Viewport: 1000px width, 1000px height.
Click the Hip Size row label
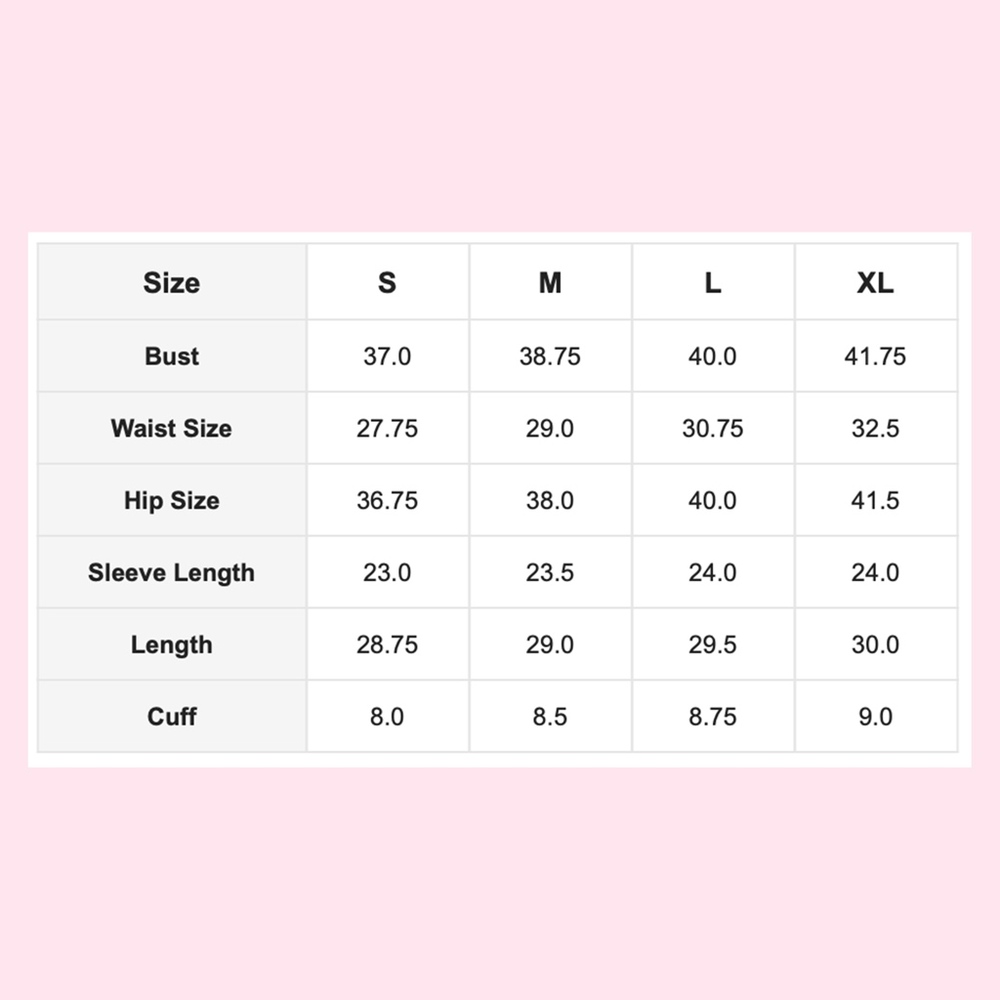[171, 500]
